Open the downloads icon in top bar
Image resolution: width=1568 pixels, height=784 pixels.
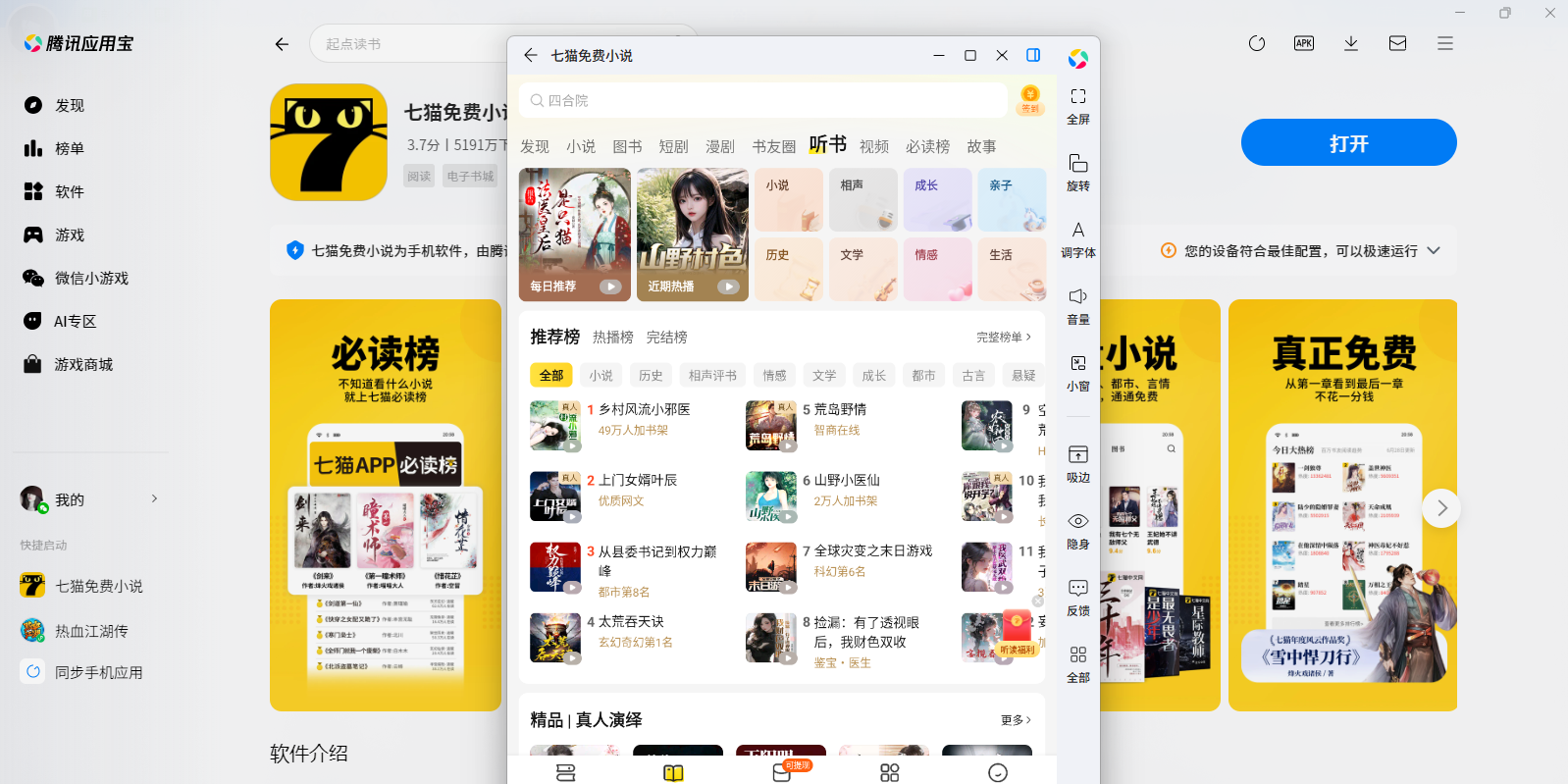coord(1350,43)
